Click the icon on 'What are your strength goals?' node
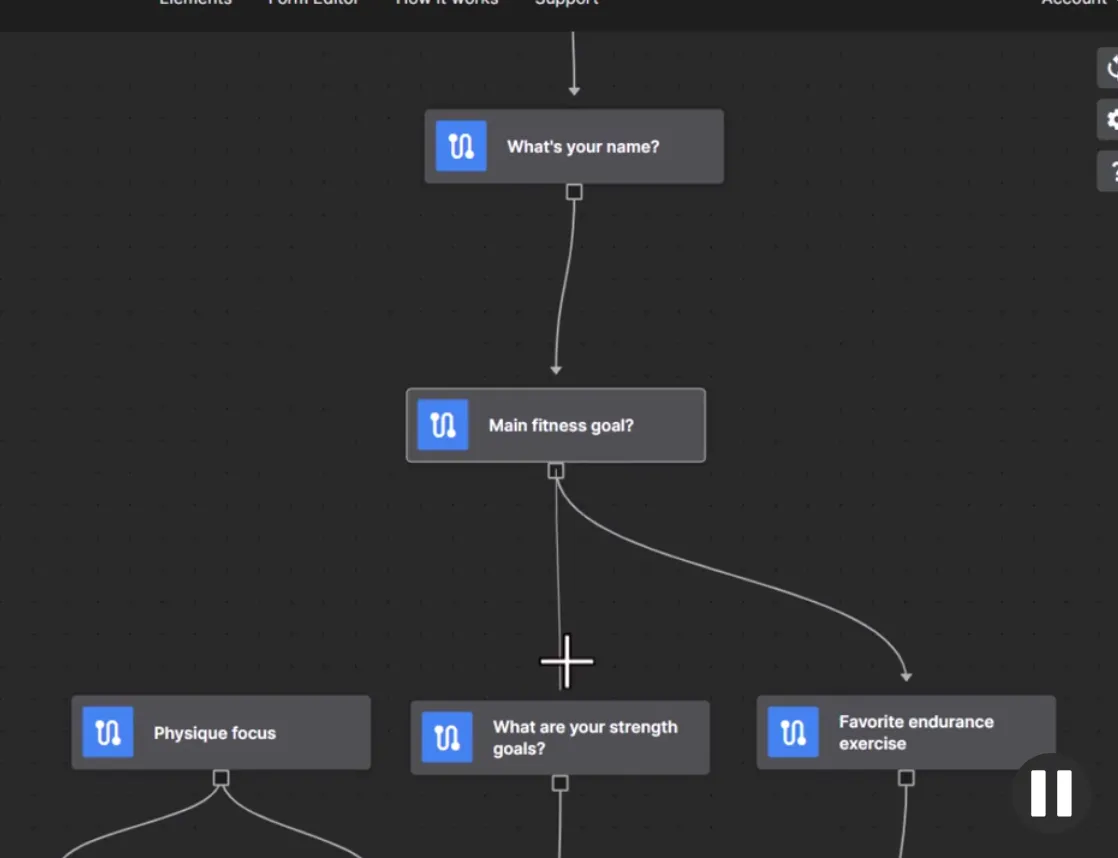Viewport: 1118px width, 858px height. 446,737
